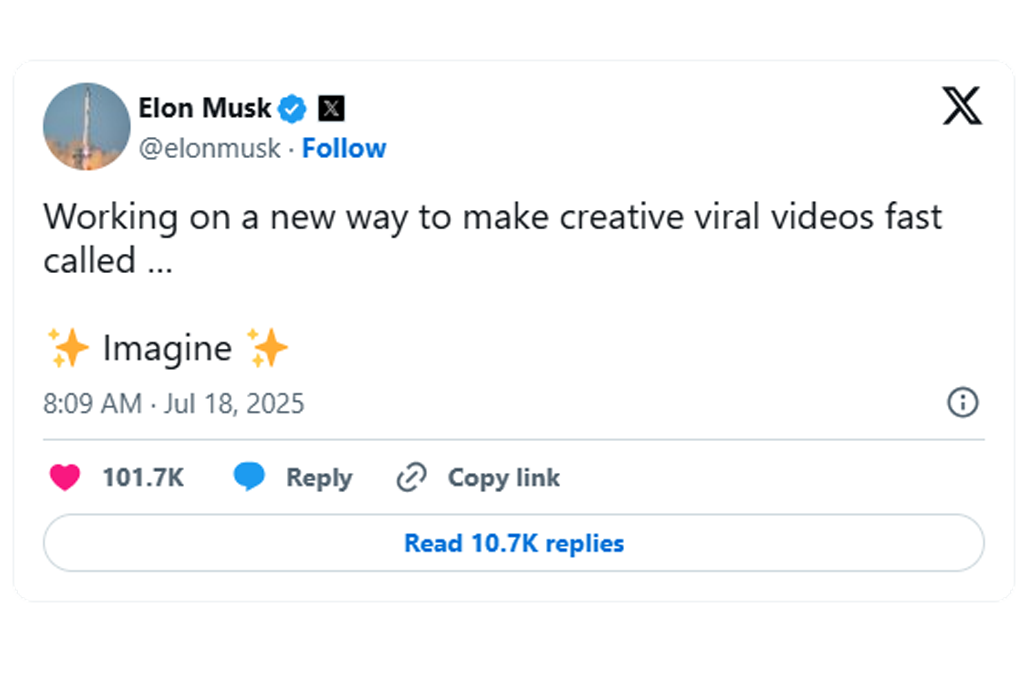Open the Elon Musk display name link
The height and width of the screenshot is (675, 1016).
click(x=204, y=107)
